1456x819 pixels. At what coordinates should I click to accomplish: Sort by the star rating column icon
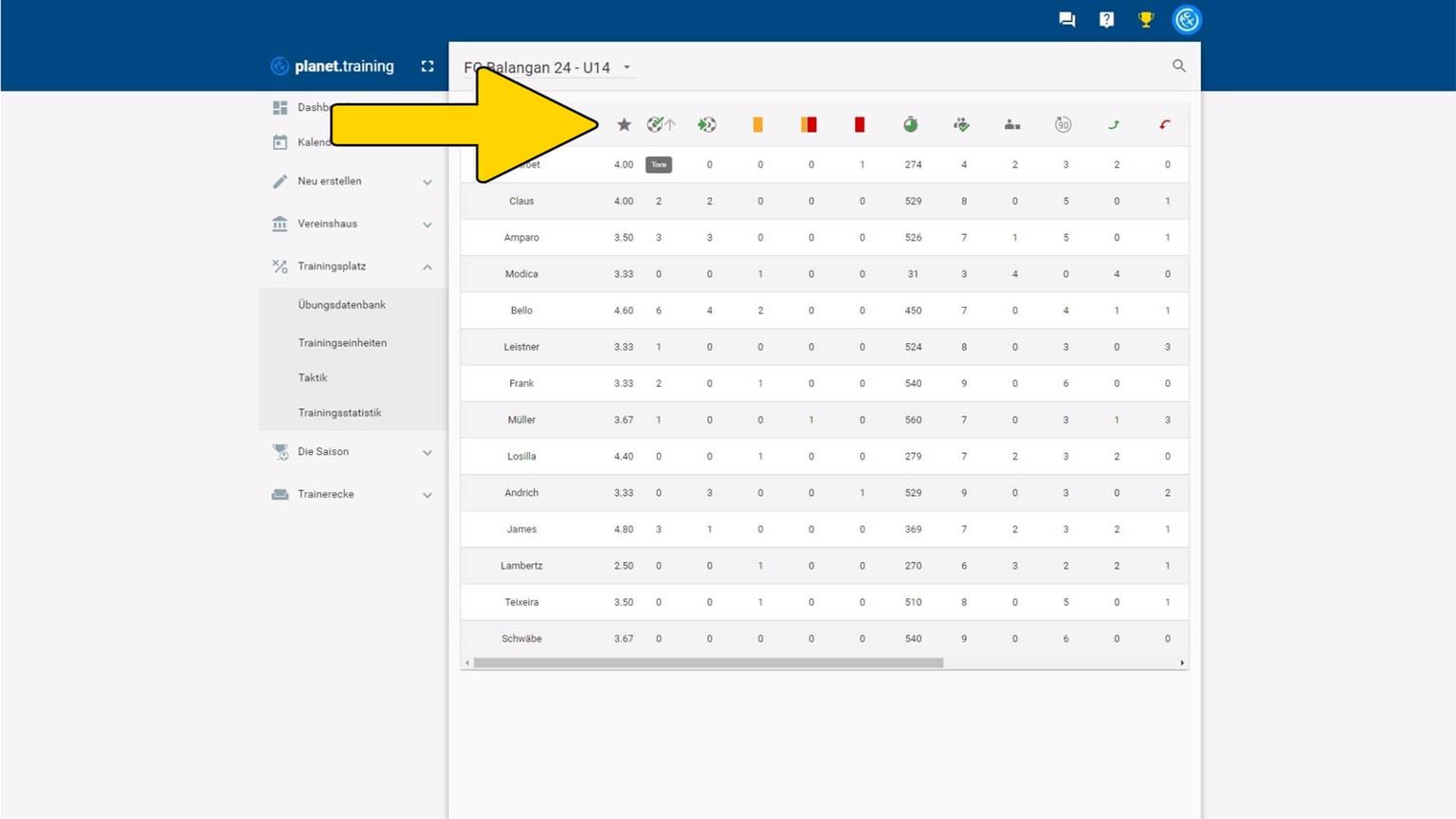(x=624, y=124)
